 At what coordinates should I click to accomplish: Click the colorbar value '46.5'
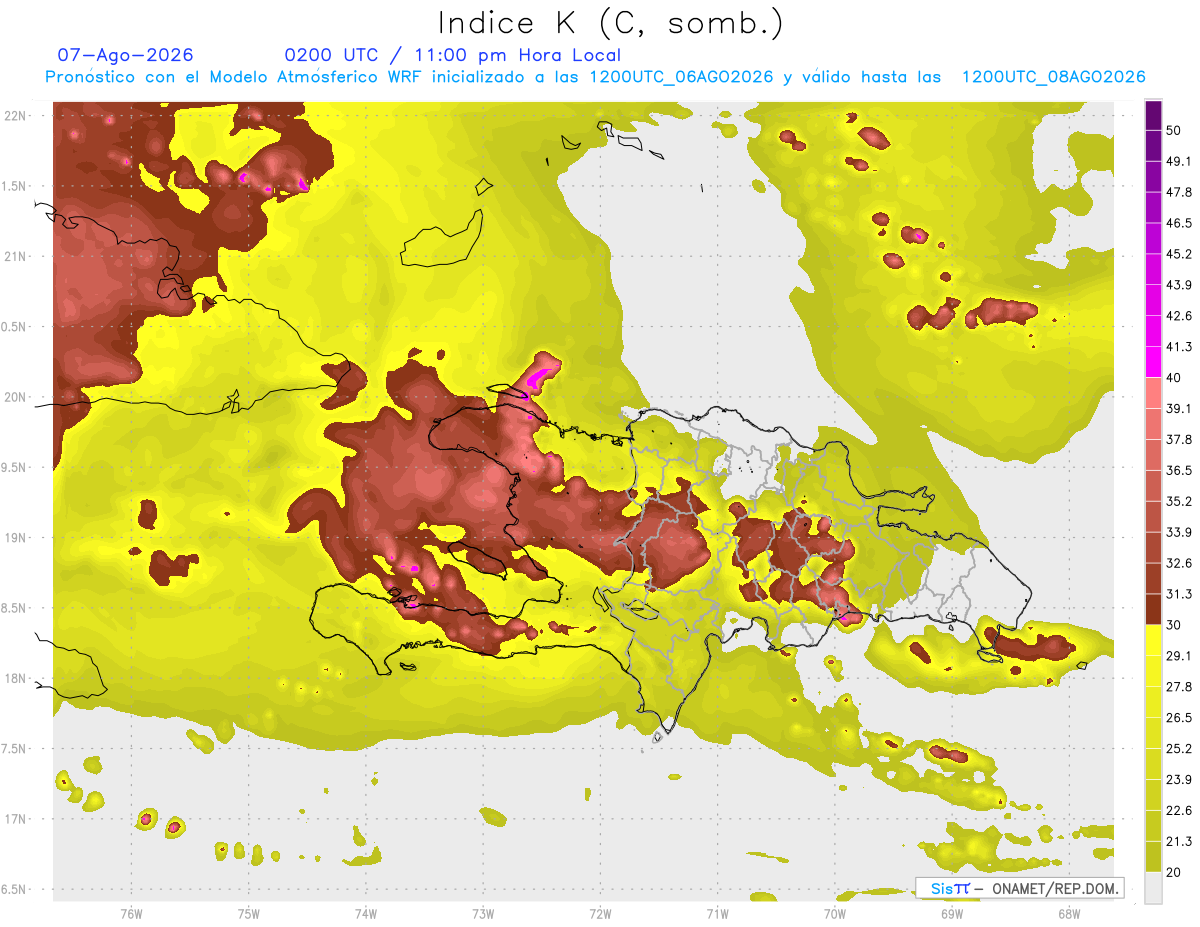tap(1179, 224)
